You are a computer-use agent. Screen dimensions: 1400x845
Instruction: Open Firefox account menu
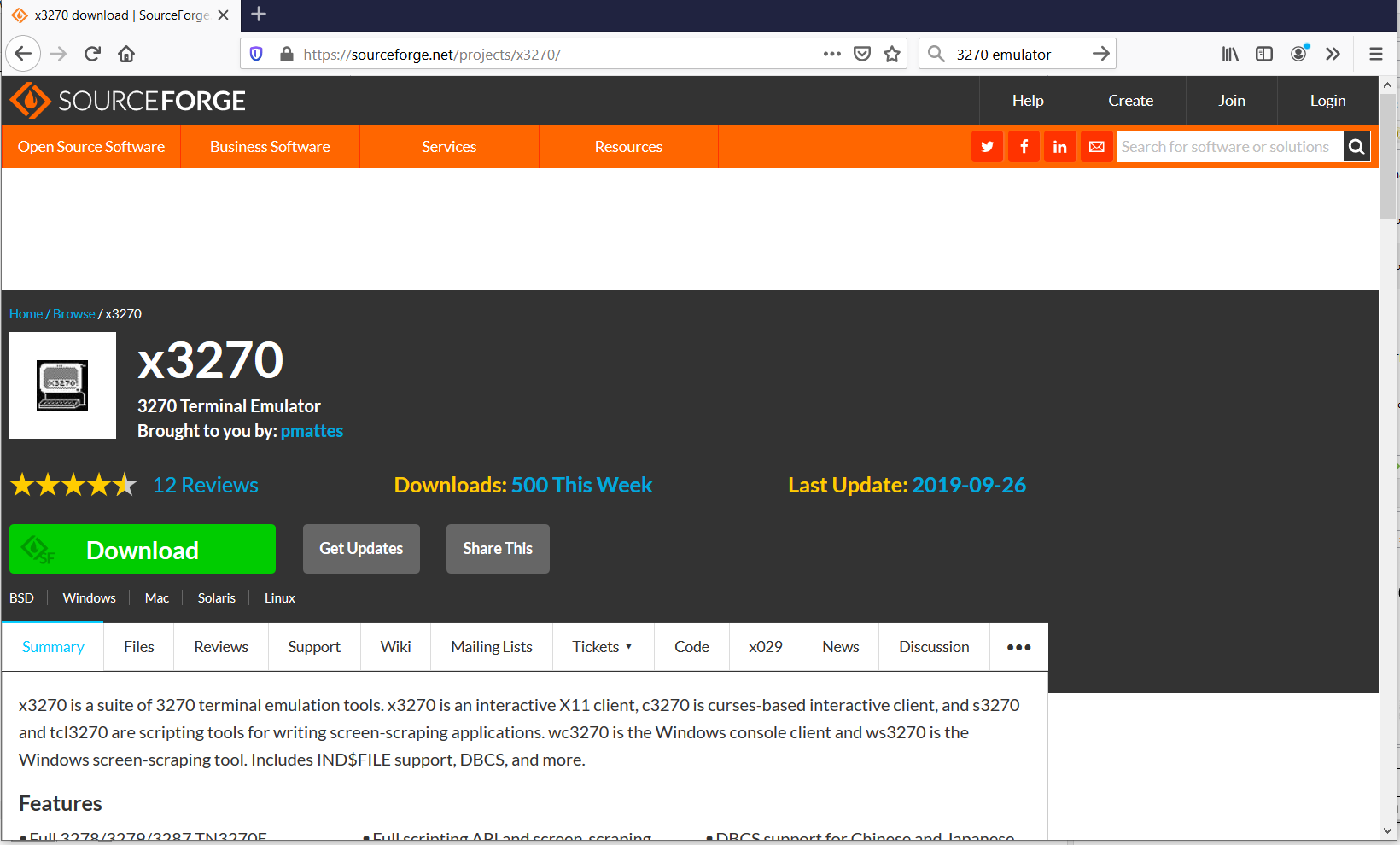click(1299, 54)
